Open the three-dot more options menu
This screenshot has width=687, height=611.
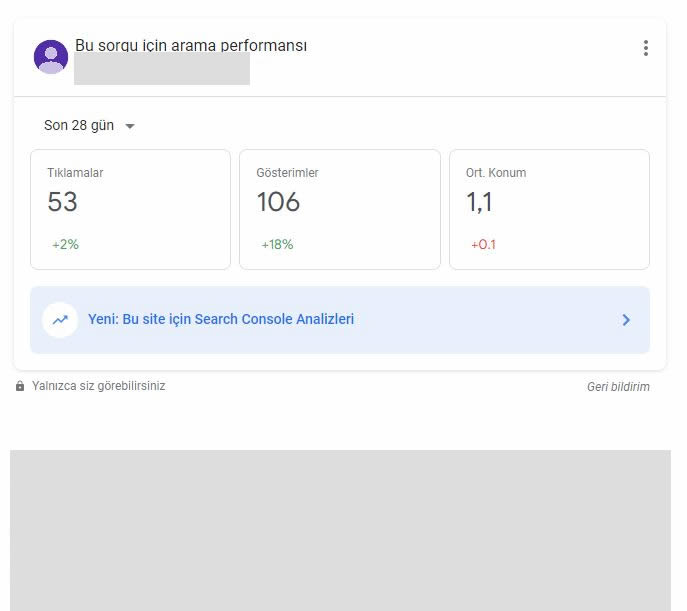click(x=645, y=48)
